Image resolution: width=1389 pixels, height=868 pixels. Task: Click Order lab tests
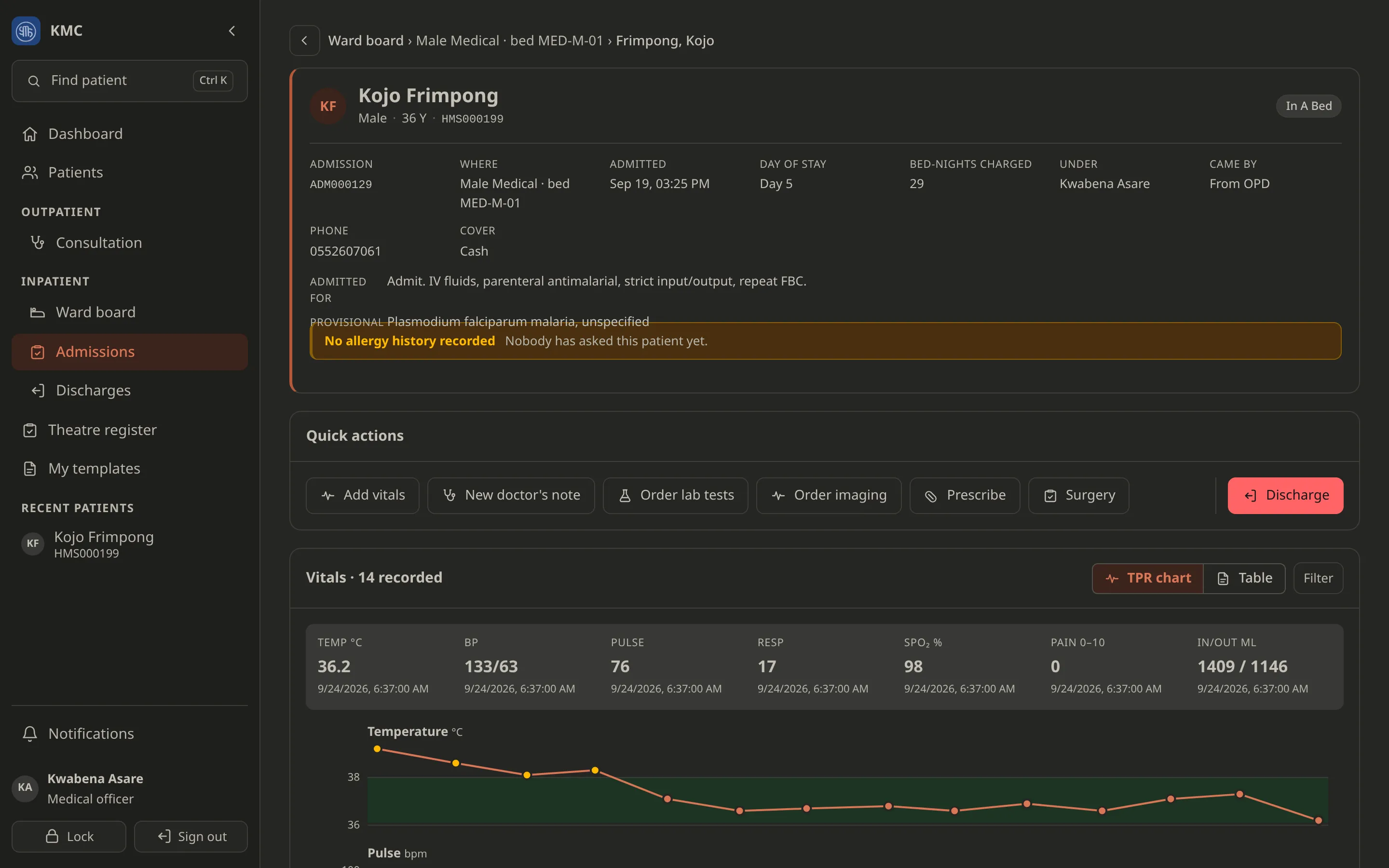[676, 495]
